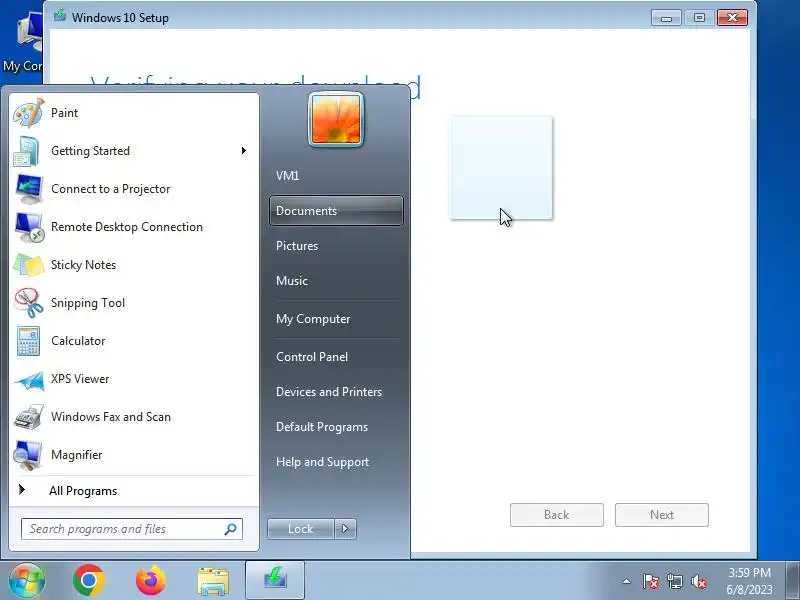Image resolution: width=800 pixels, height=600 pixels.
Task: Click the Start orb button
Action: 27,580
